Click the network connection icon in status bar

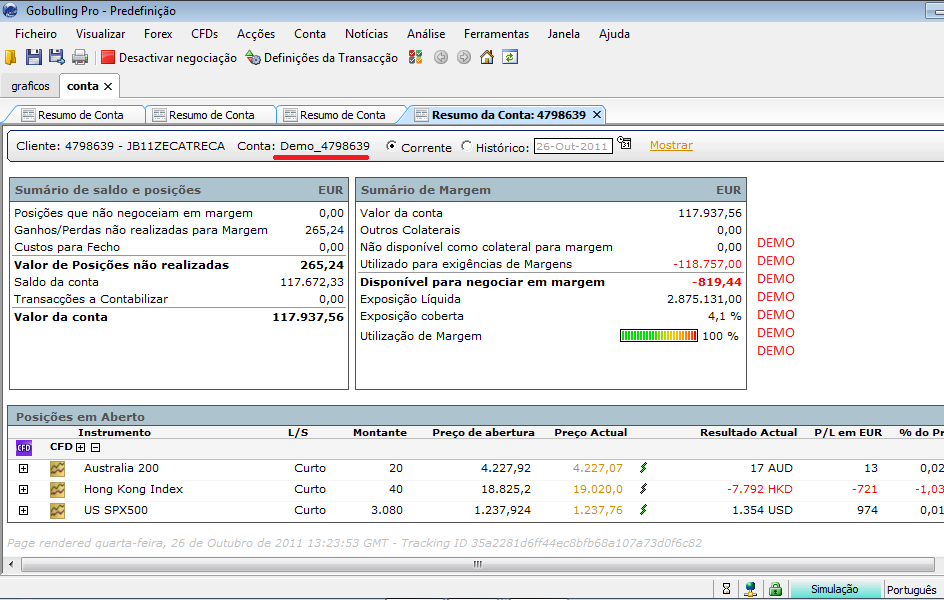click(x=751, y=589)
